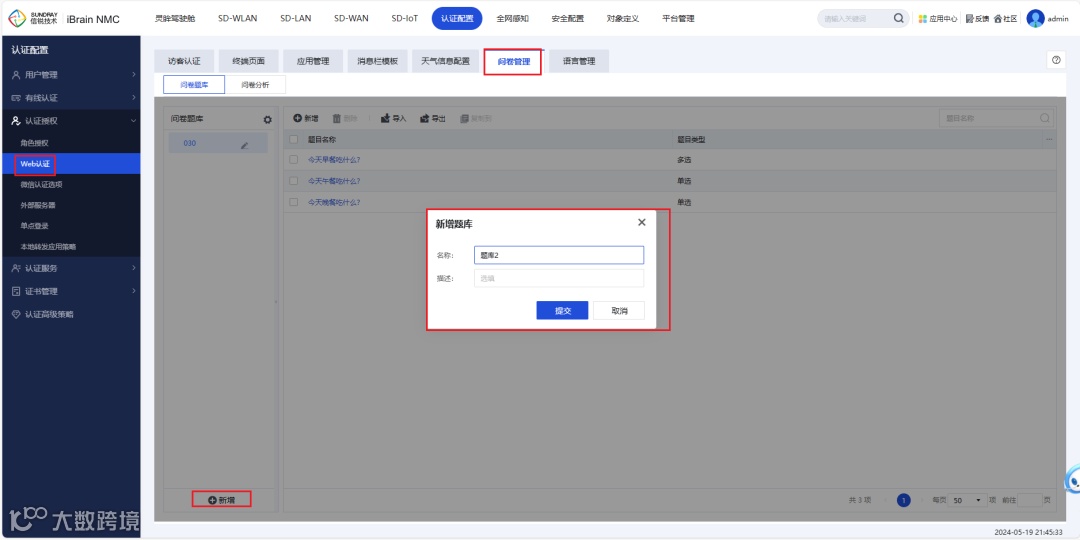
Task: Switch to 问卷分析 sub-tab
Action: 255,85
